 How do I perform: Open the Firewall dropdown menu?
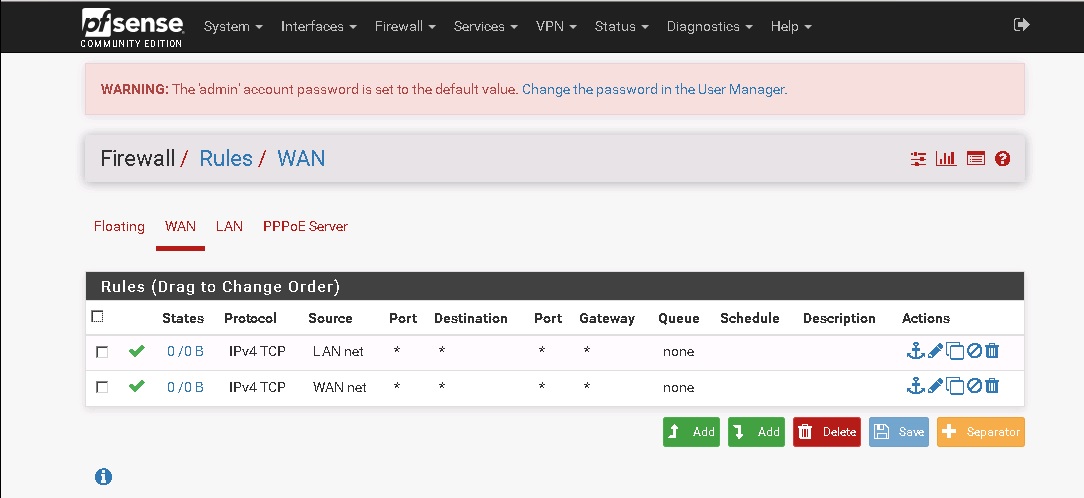405,26
